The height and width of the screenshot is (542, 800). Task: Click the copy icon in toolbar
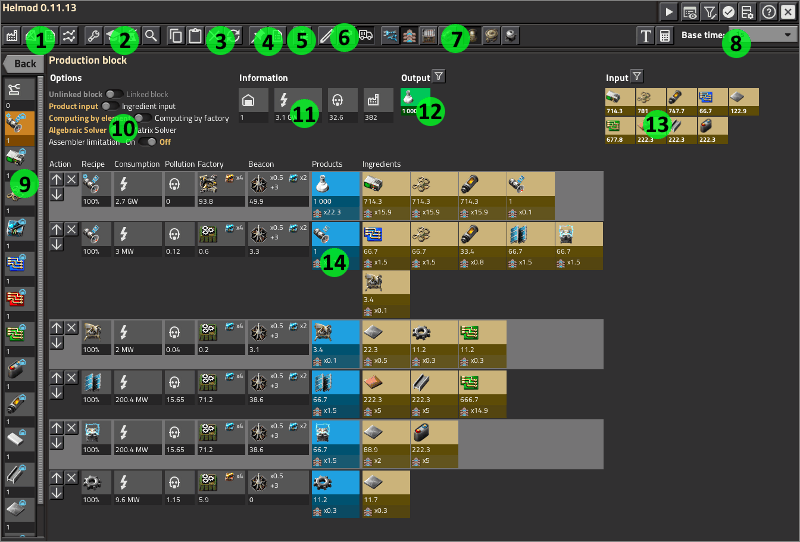pos(176,35)
